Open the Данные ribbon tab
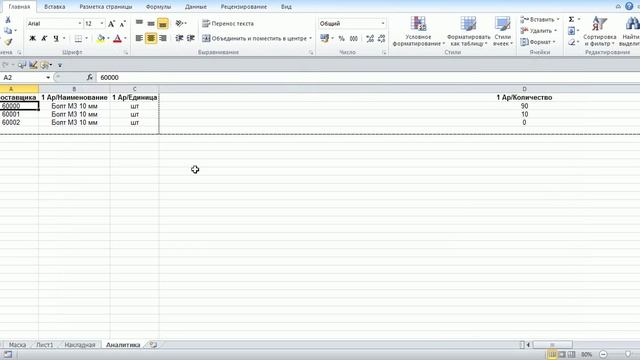 pos(196,7)
